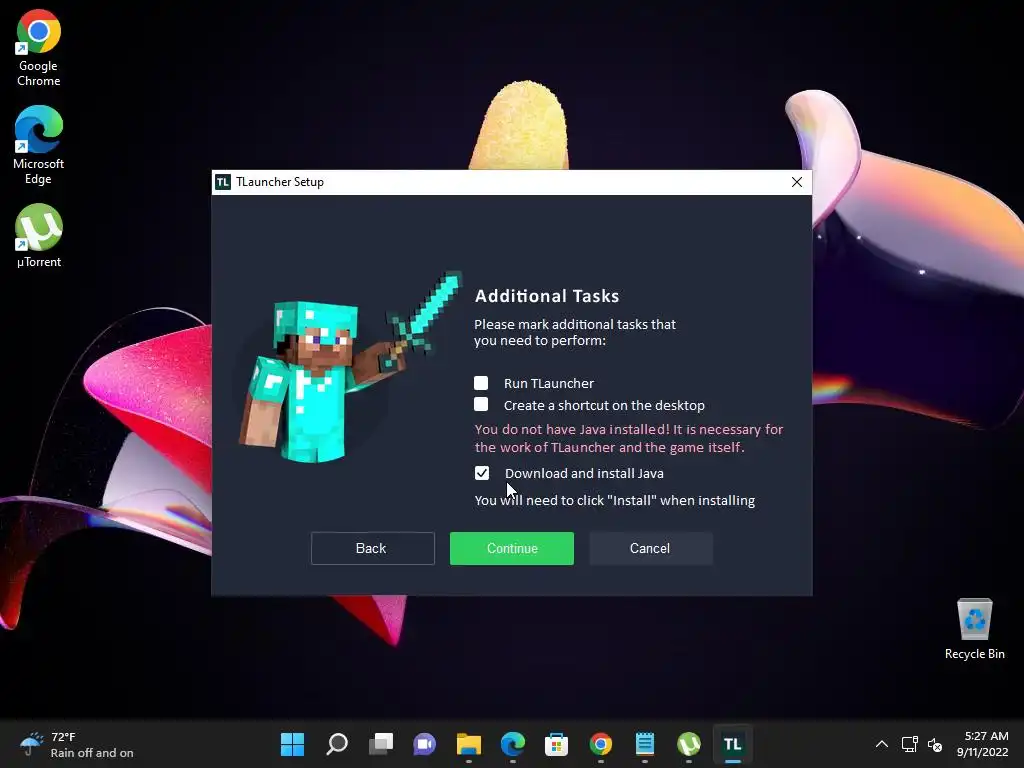Viewport: 1024px width, 768px height.
Task: Select the µTorrent desktop icon
Action: [39, 236]
